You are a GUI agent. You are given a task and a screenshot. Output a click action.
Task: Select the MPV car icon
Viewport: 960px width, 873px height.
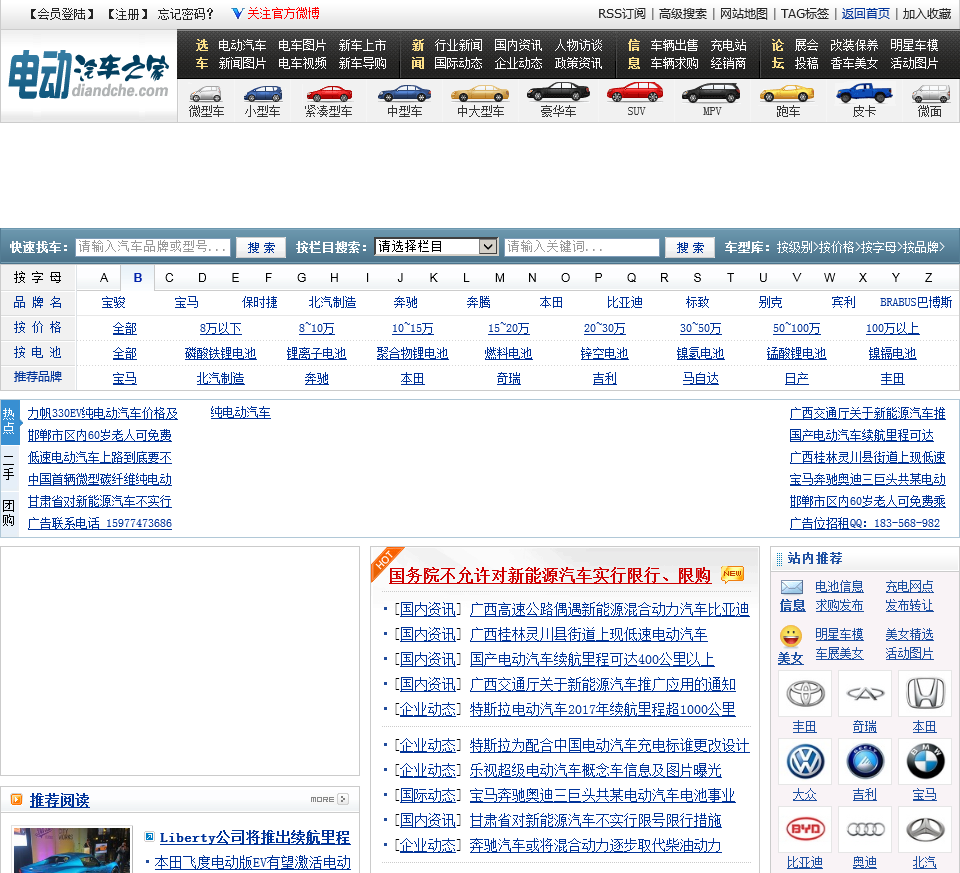[711, 93]
